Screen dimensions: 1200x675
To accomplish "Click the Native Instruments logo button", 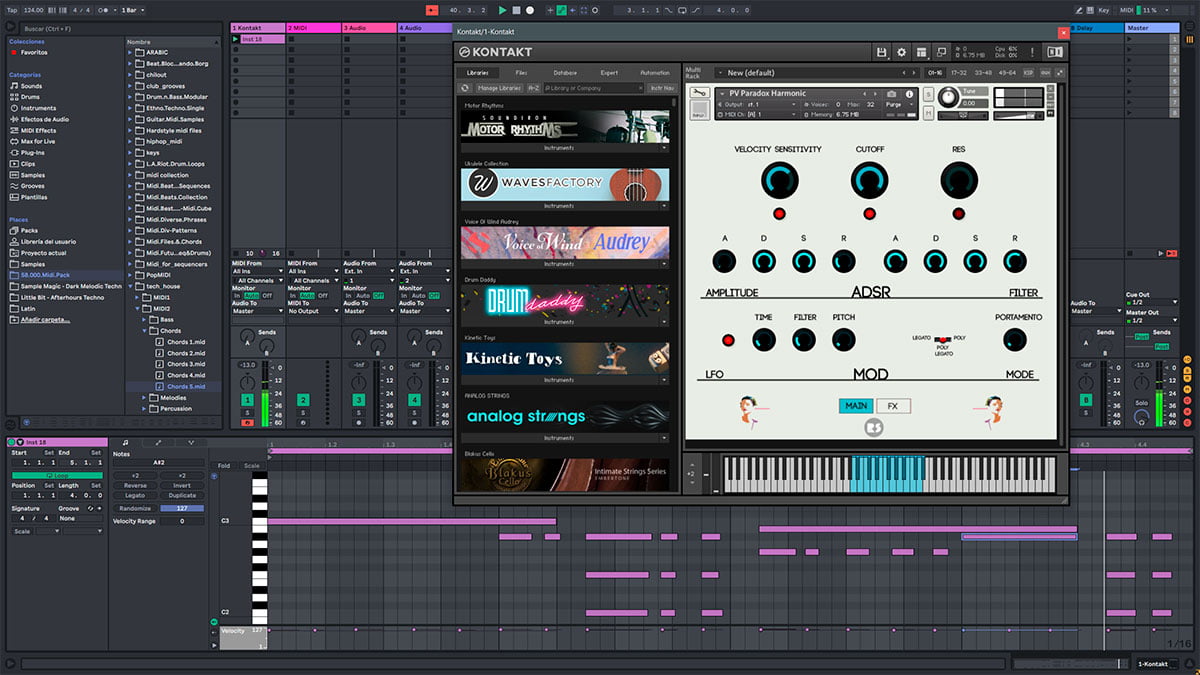I will 1054,52.
